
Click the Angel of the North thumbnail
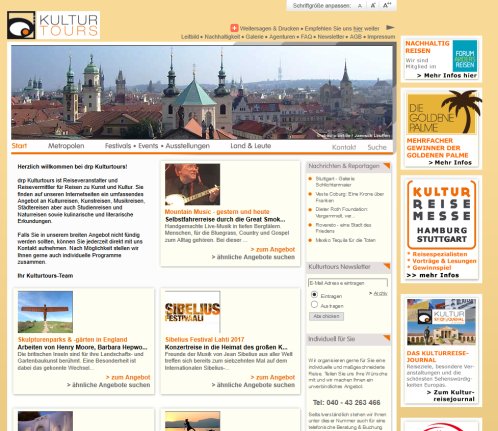pyautogui.click(x=45, y=312)
